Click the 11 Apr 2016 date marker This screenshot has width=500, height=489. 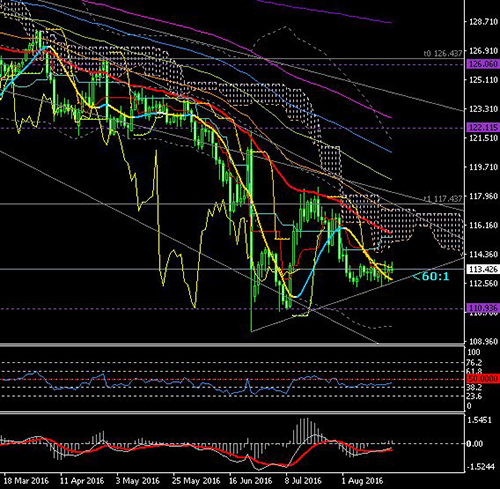[82, 481]
